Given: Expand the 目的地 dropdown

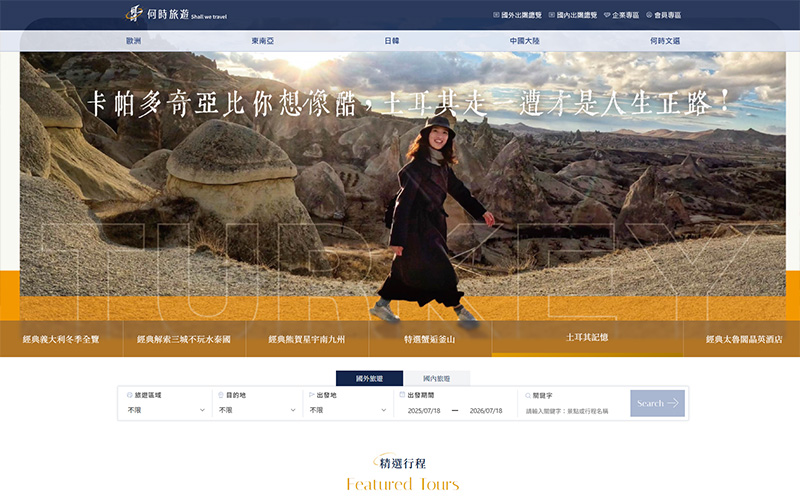Looking at the screenshot, I should (257, 410).
